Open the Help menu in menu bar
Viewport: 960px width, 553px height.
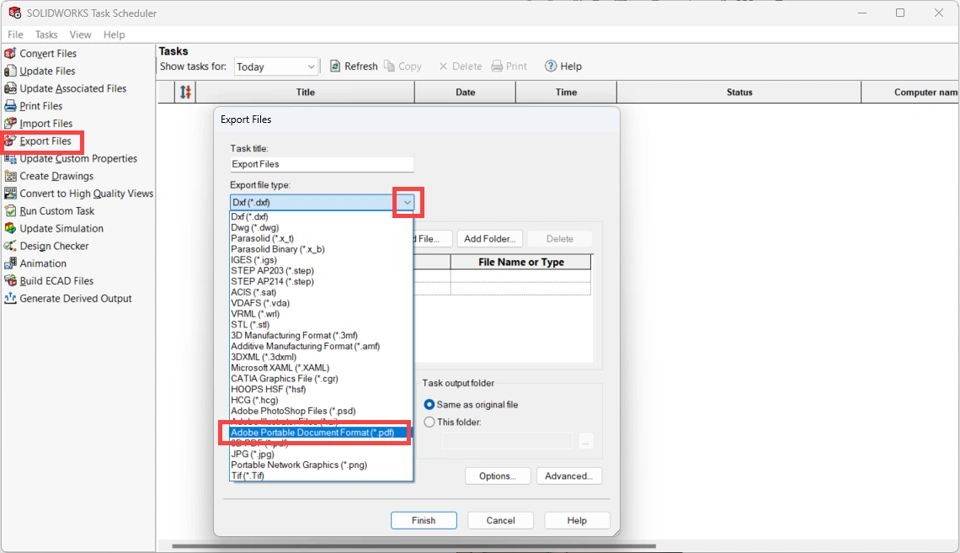click(114, 34)
